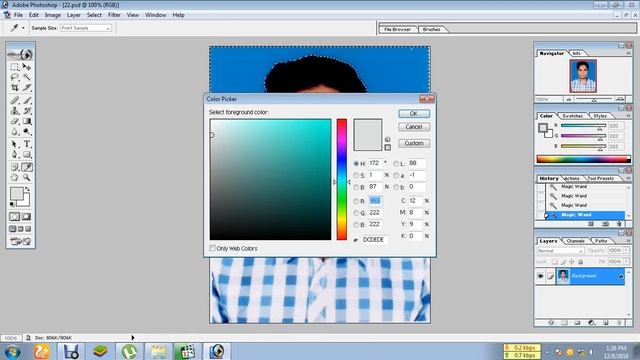This screenshot has width=640, height=360.
Task: Select the Brightness B radio button
Action: [356, 187]
